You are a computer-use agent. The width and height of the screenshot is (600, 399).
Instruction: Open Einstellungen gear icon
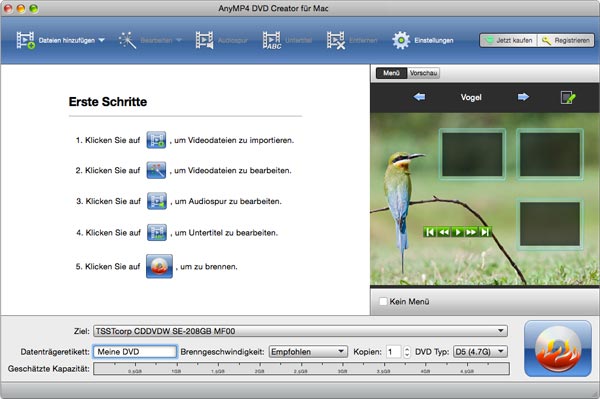pyautogui.click(x=401, y=40)
